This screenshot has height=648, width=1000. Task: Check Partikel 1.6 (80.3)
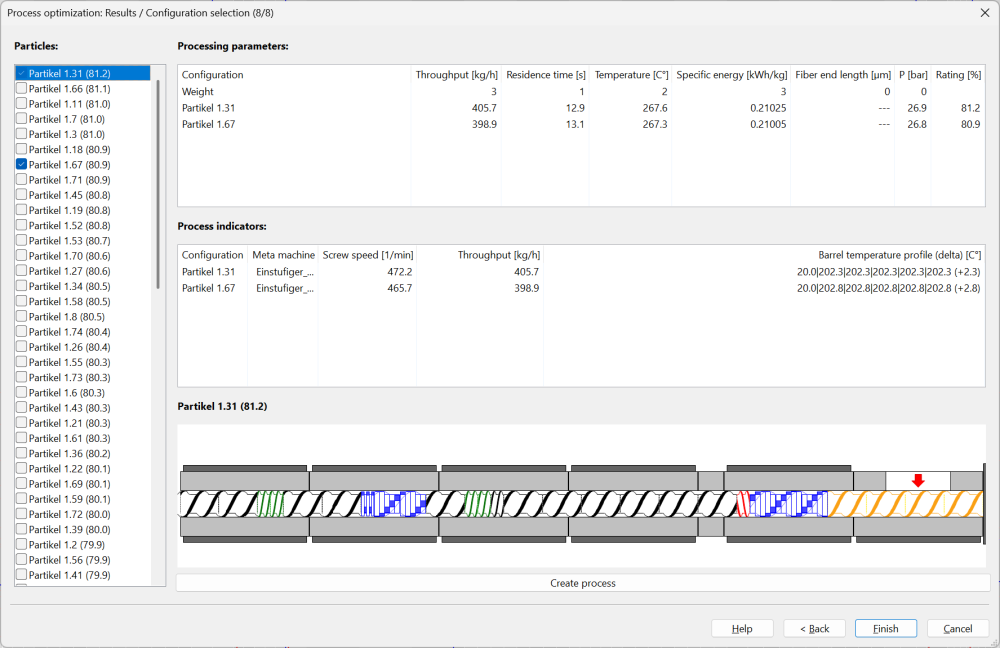(x=22, y=392)
